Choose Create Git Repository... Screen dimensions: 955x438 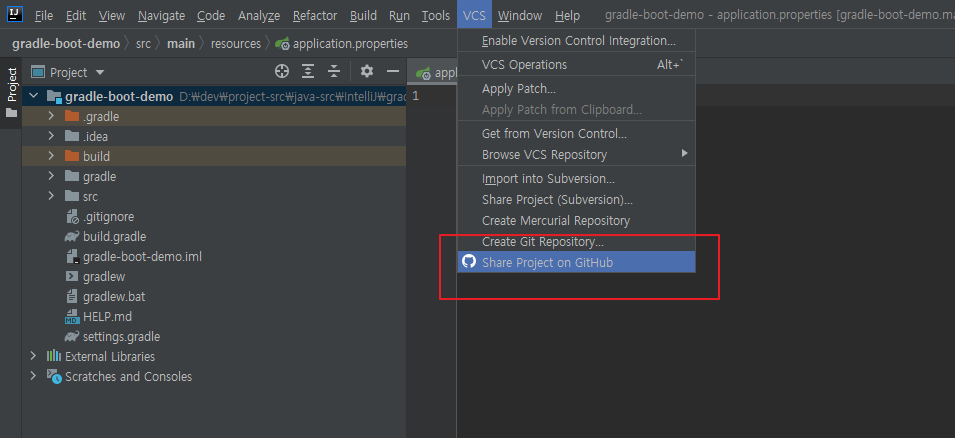(576, 242)
